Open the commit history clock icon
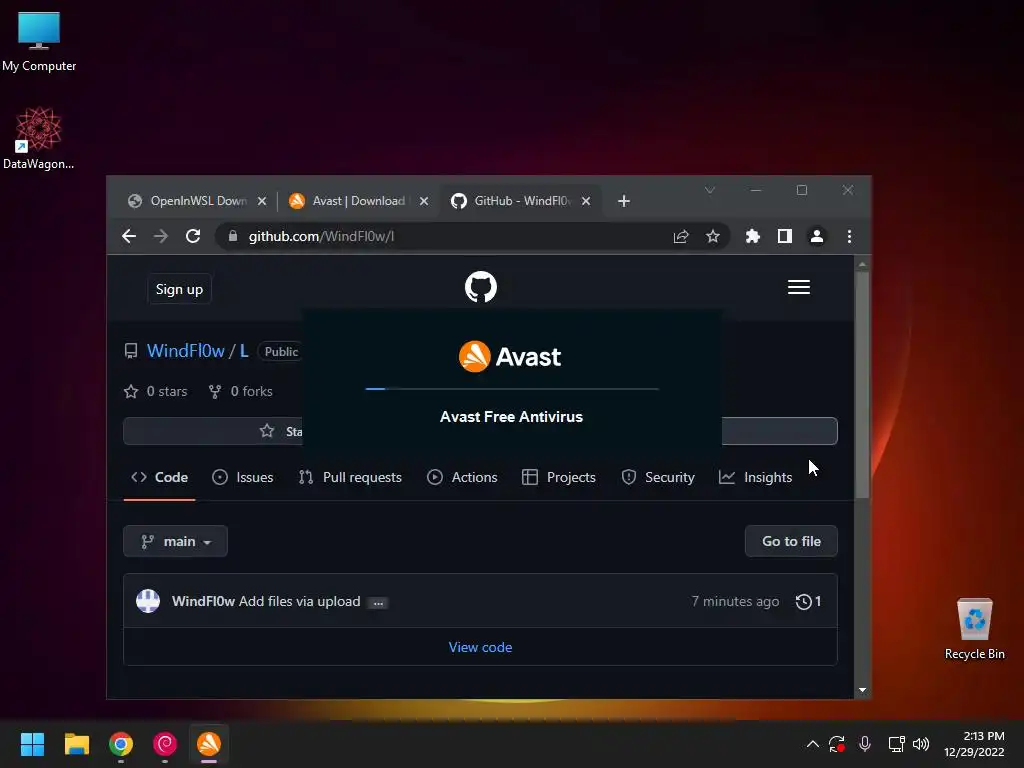Viewport: 1024px width, 768px height. point(808,601)
